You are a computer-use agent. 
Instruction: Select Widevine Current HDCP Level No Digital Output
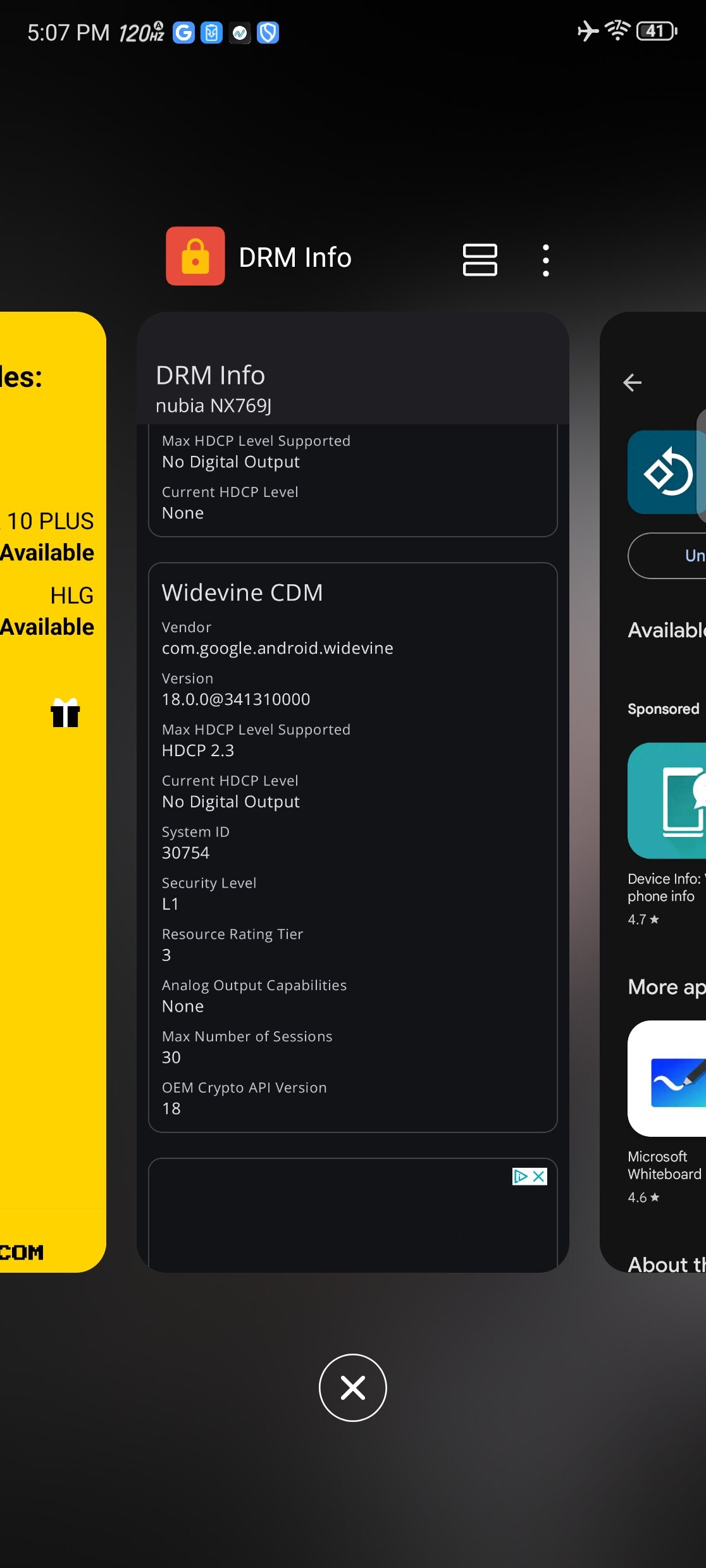tap(230, 802)
